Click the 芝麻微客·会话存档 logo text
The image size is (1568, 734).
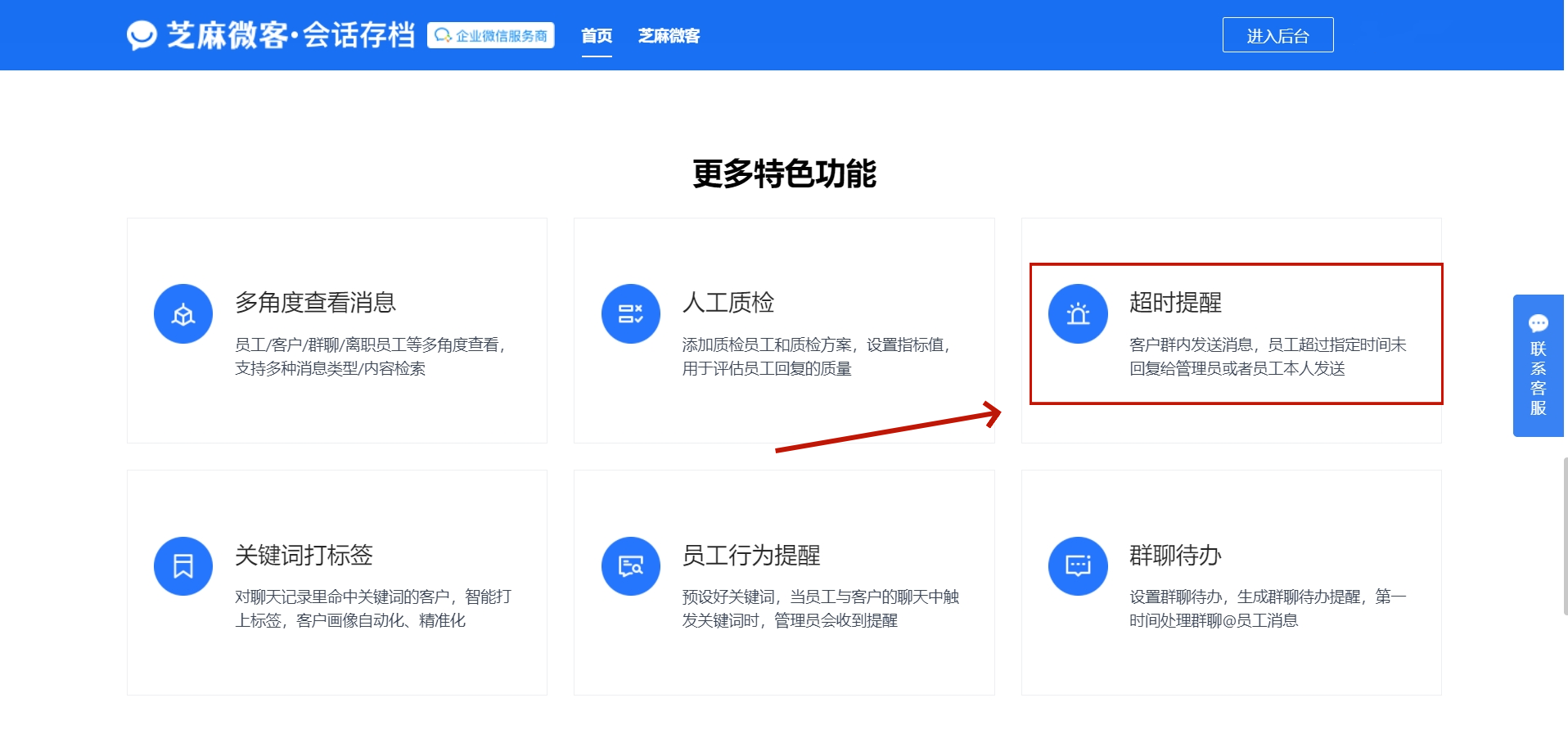(291, 35)
